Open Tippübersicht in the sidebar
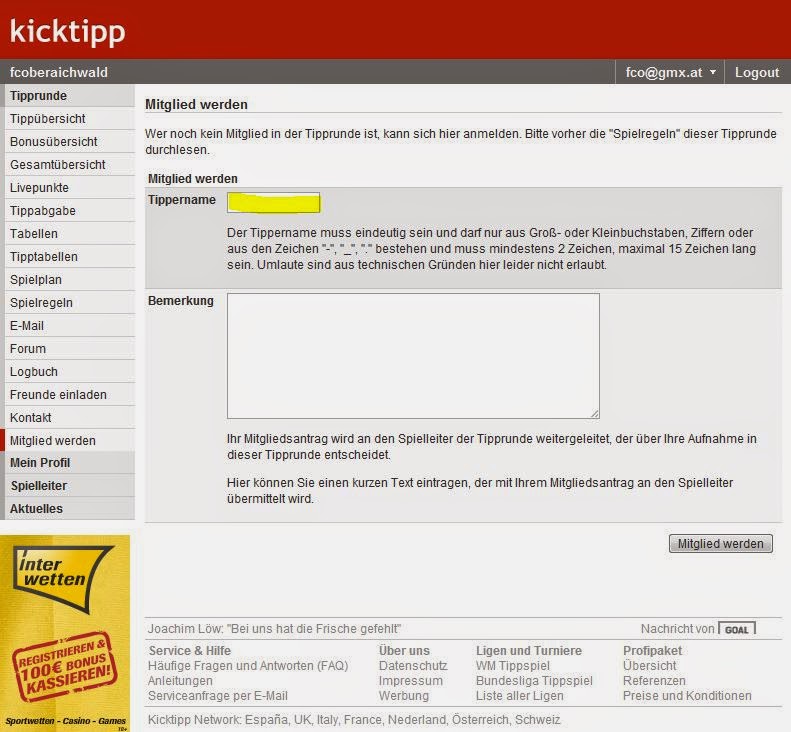This screenshot has height=732, width=791. 70,119
